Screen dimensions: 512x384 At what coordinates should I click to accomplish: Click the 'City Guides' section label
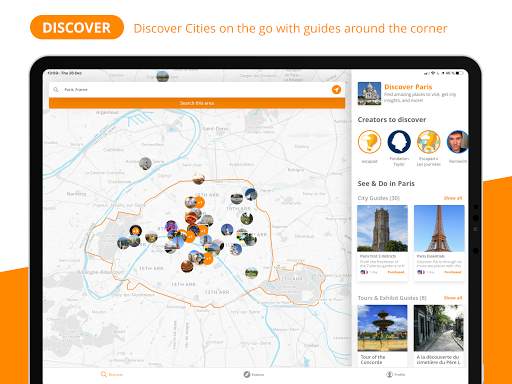tap(378, 198)
